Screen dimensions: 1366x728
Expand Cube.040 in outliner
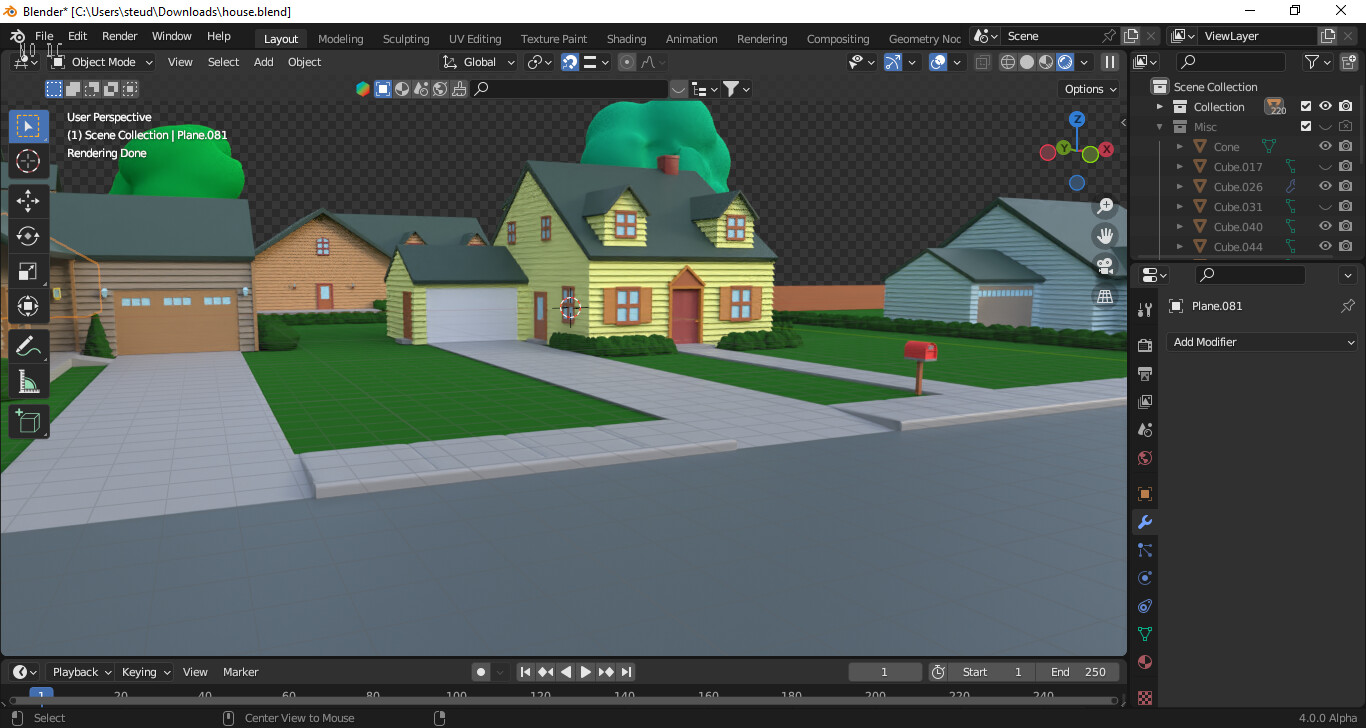[x=1180, y=226]
